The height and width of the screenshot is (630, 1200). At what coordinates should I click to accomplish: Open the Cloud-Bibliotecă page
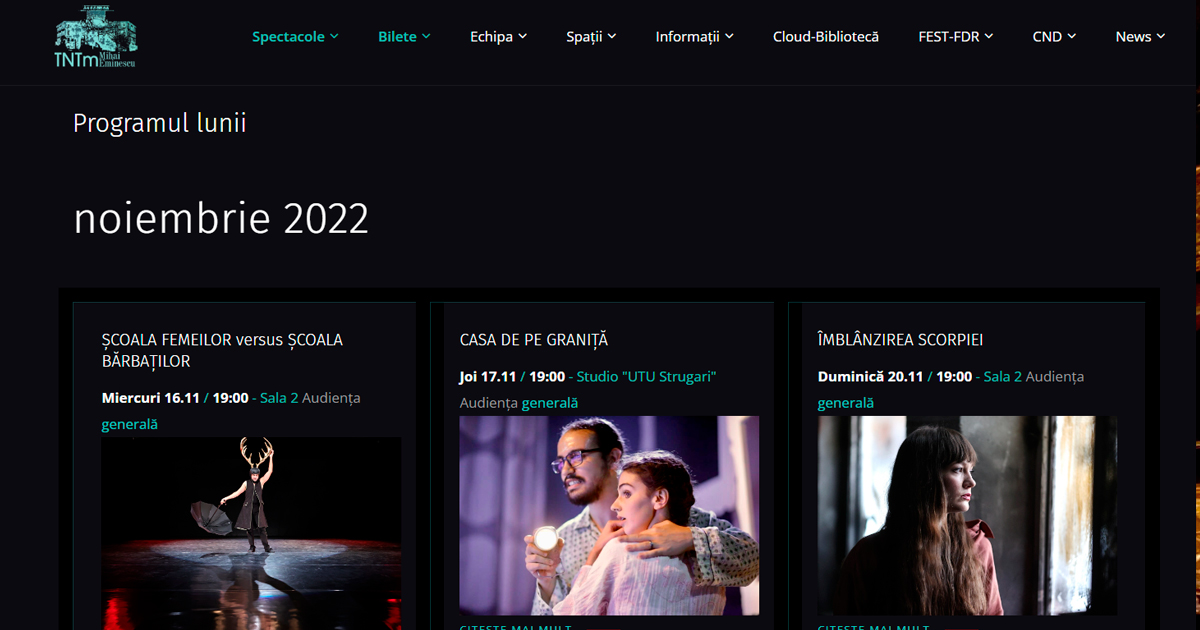(x=825, y=37)
